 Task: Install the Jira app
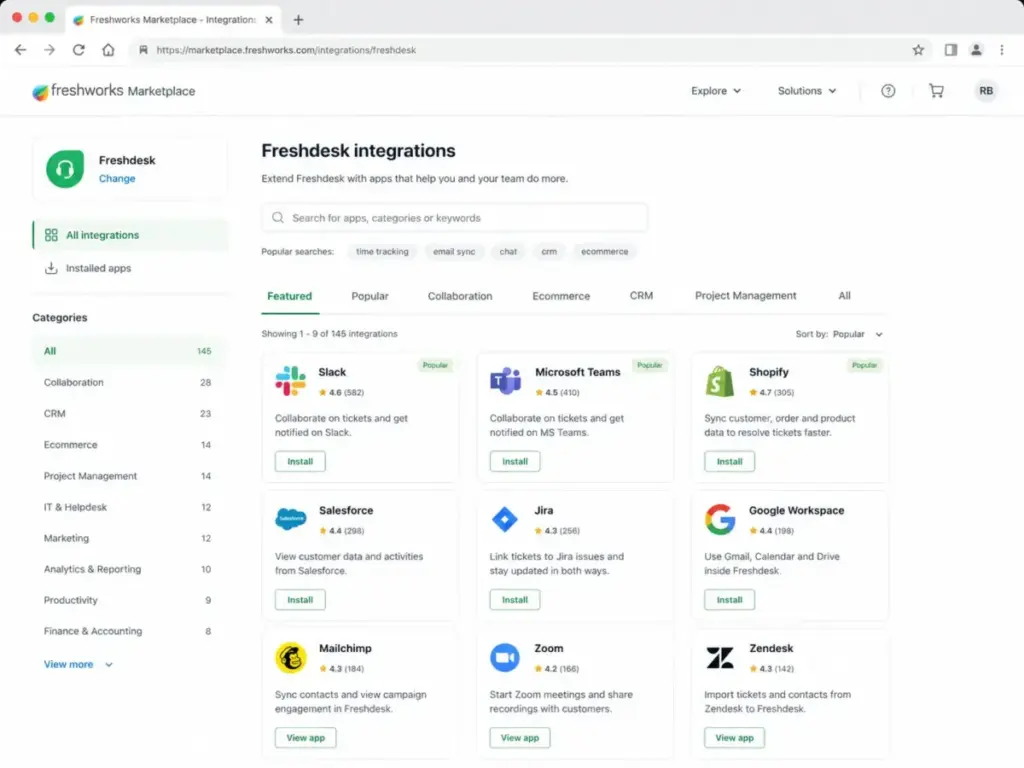[515, 600]
